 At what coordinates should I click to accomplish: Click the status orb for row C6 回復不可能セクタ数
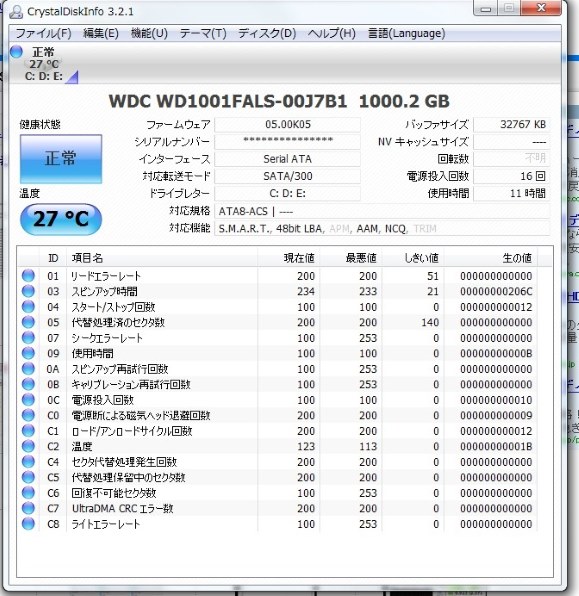click(28, 493)
